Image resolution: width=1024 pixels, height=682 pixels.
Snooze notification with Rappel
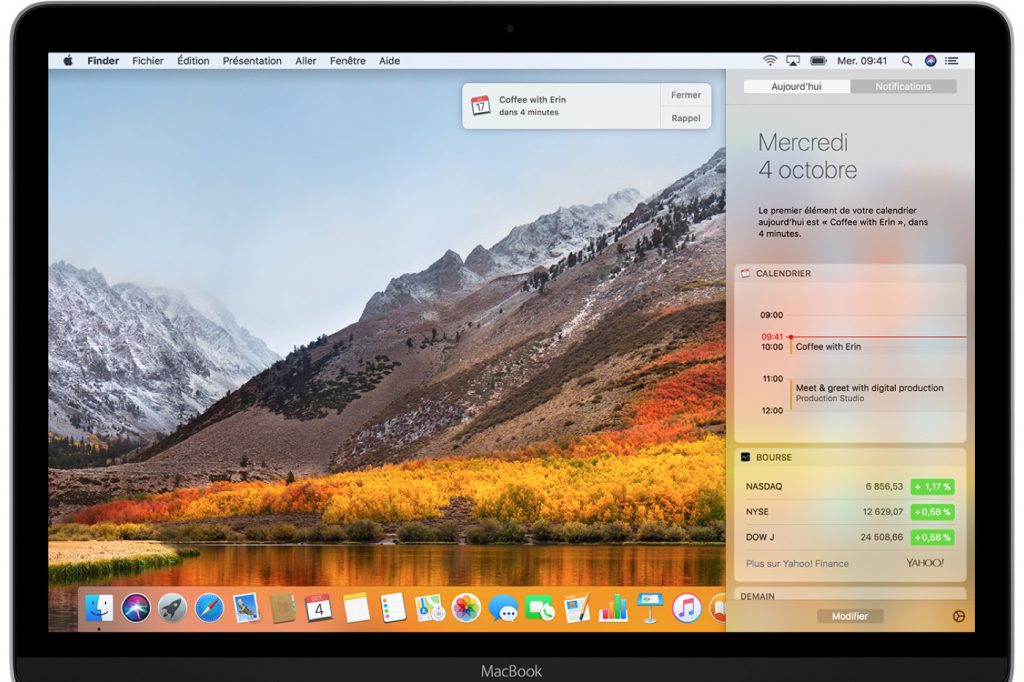coord(686,118)
